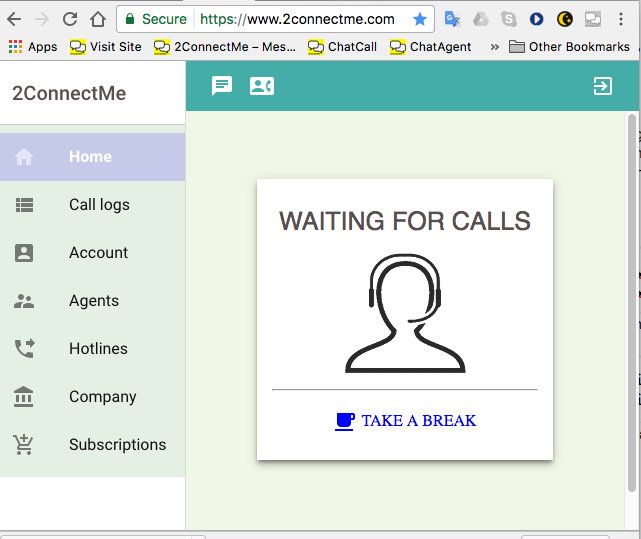641x539 pixels.
Task: Open the contact call icon in header
Action: [262, 86]
